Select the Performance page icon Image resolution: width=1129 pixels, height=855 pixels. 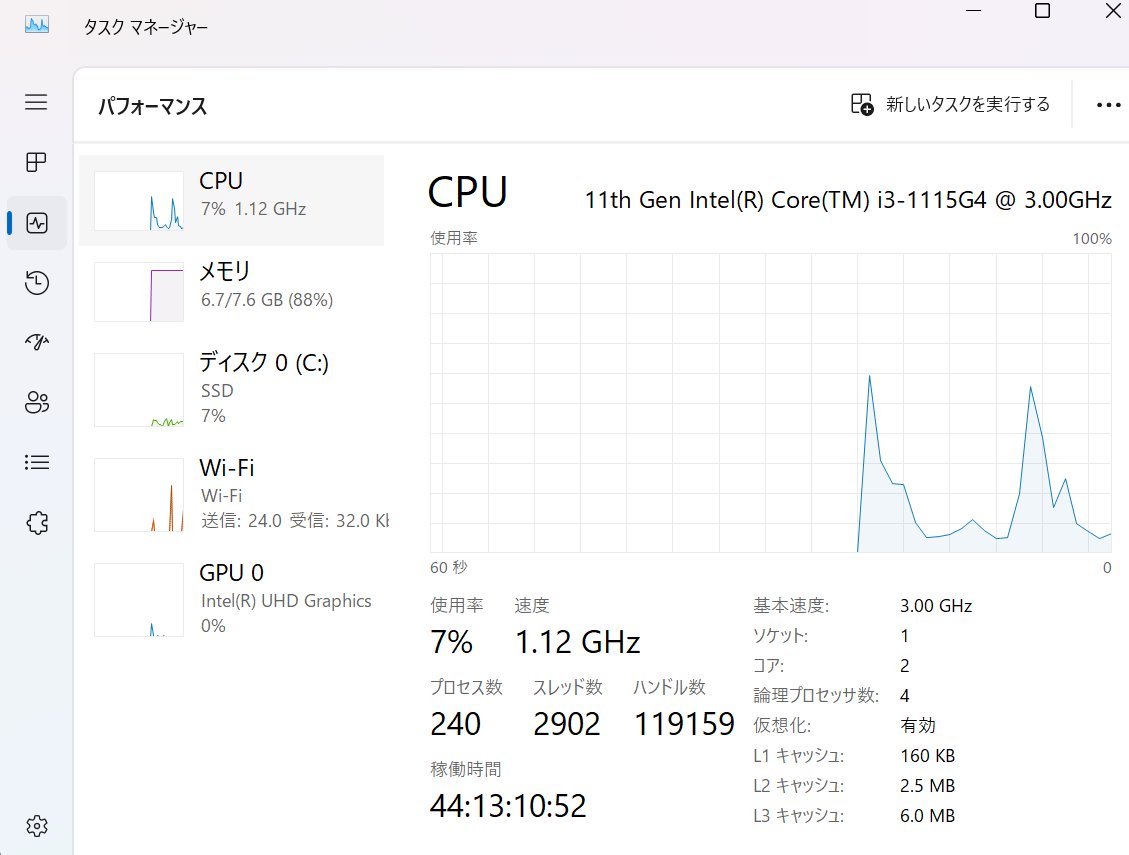pyautogui.click(x=37, y=223)
